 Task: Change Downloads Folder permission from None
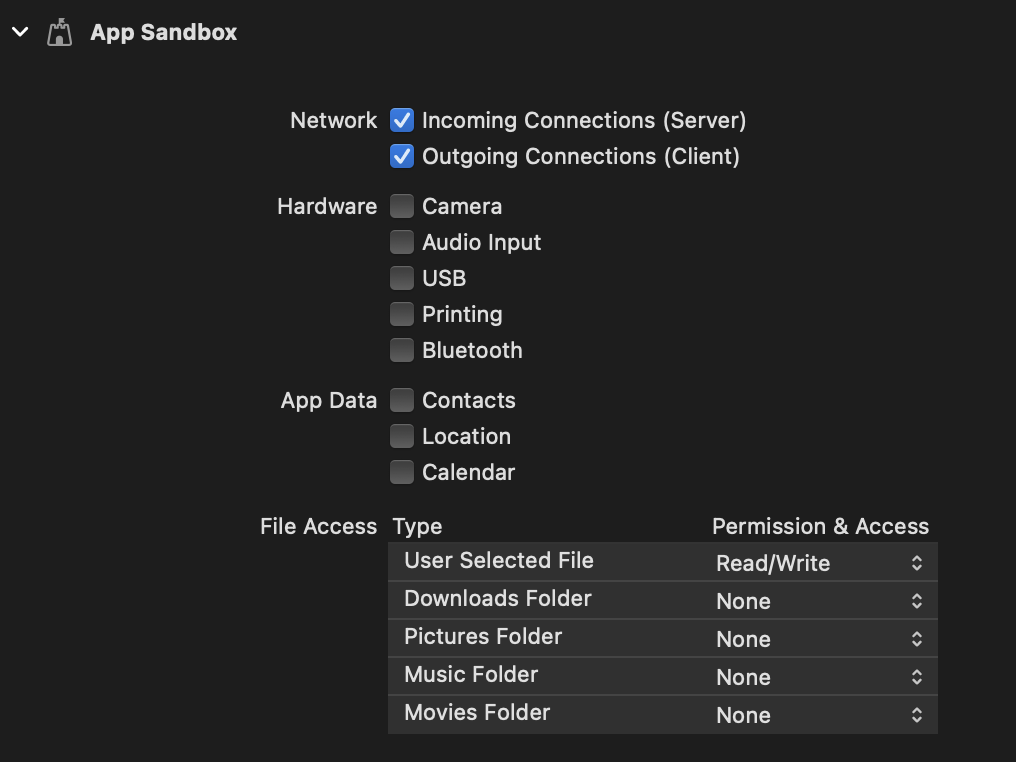tap(918, 601)
